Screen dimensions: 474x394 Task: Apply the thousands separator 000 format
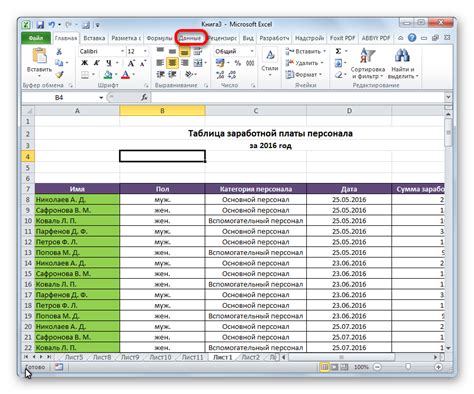tap(250, 63)
